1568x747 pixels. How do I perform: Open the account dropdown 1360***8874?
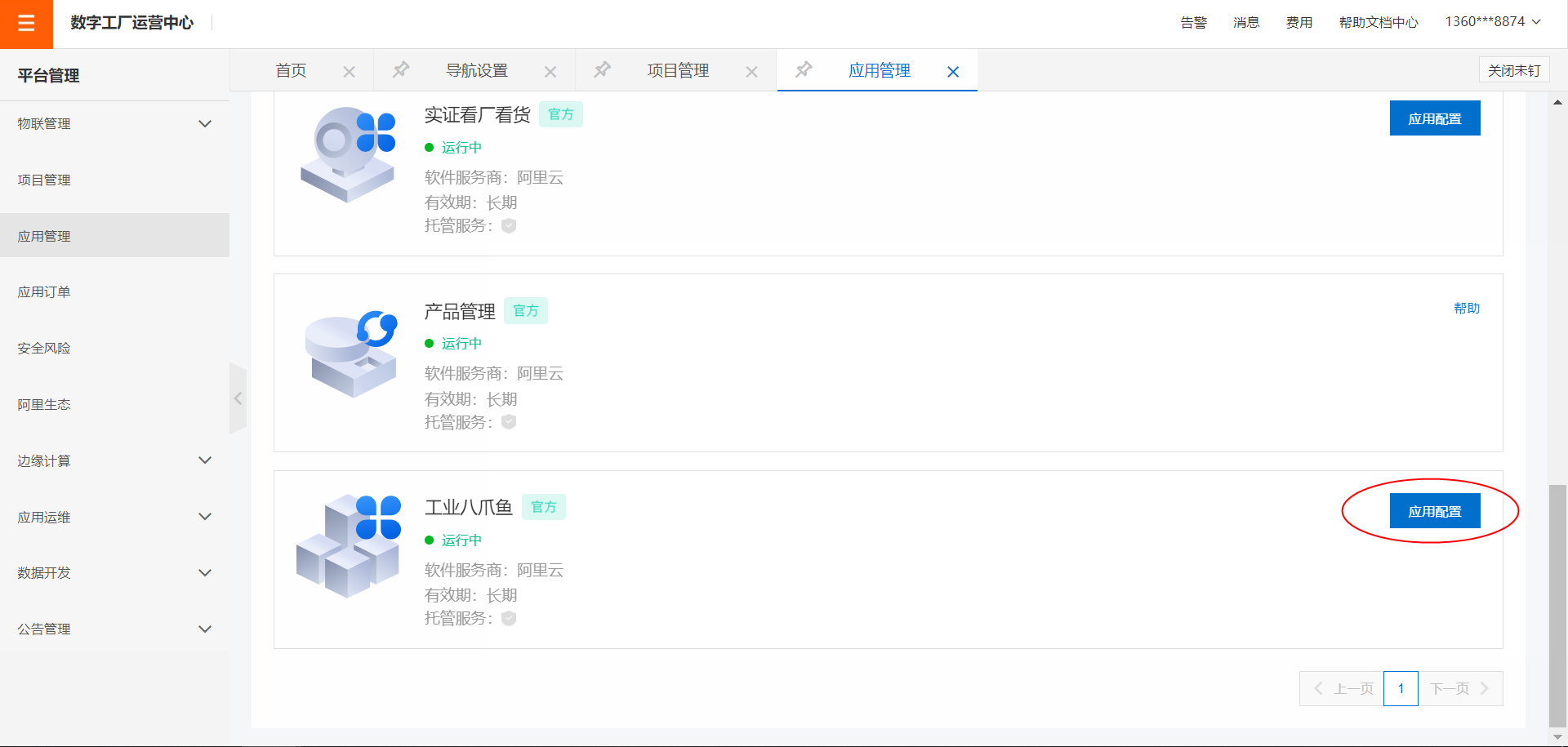(1493, 22)
